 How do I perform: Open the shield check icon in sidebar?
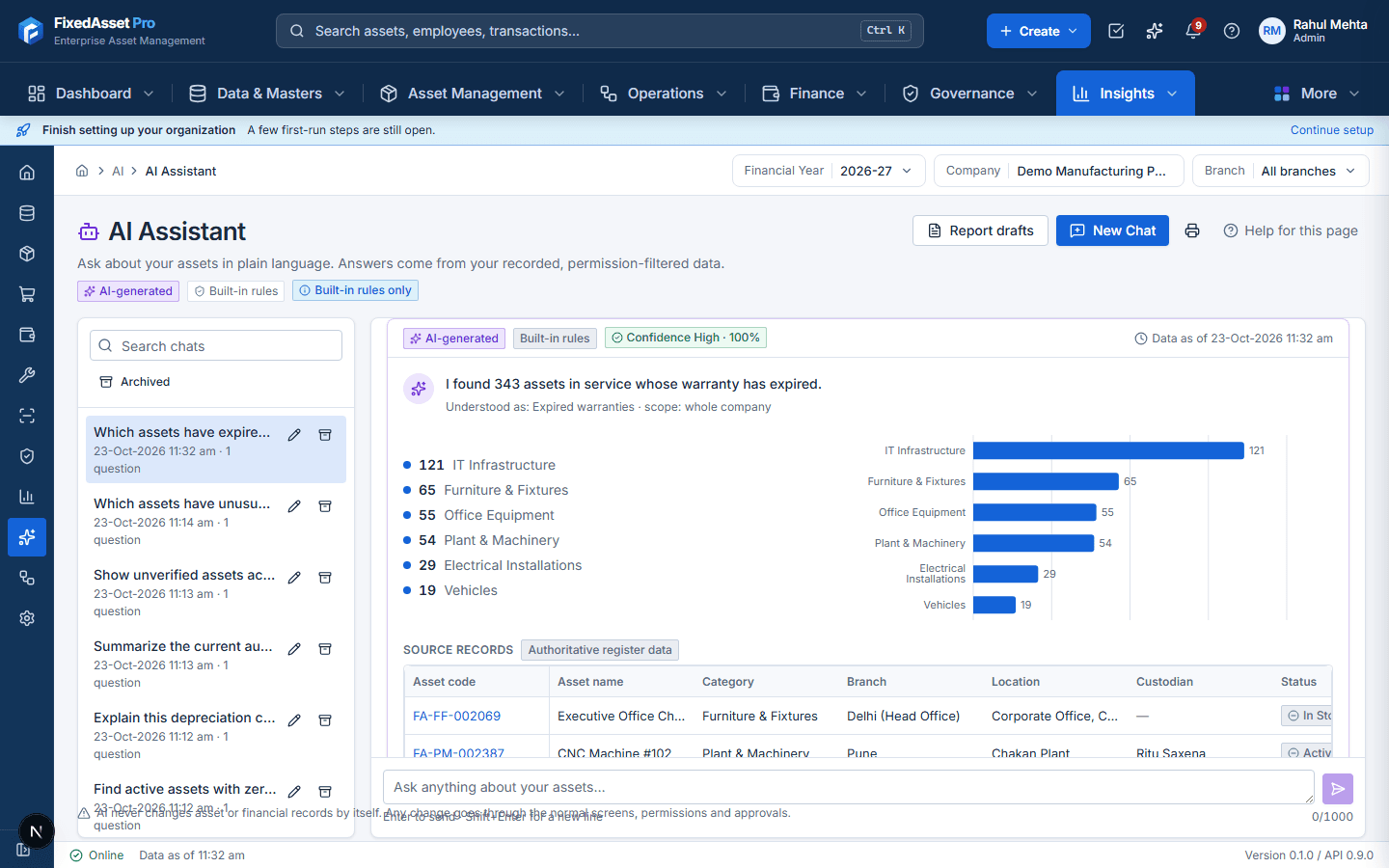27,456
